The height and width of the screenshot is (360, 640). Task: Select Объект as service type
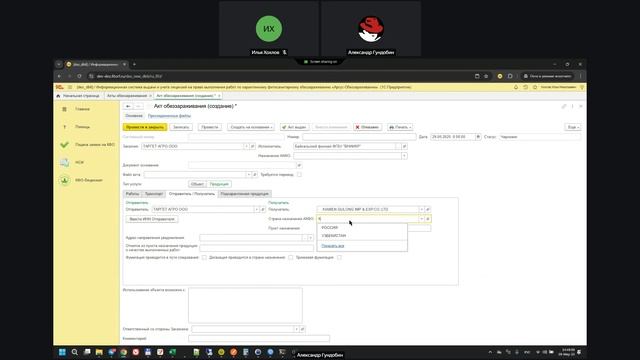coord(197,184)
